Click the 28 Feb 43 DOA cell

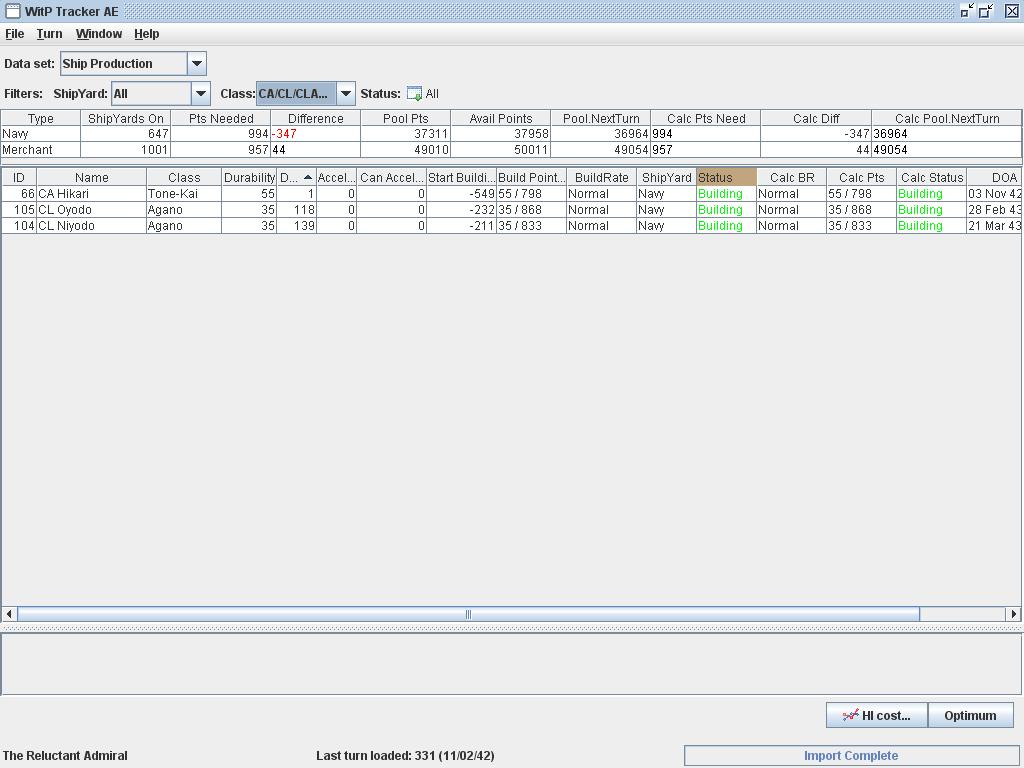coord(994,210)
